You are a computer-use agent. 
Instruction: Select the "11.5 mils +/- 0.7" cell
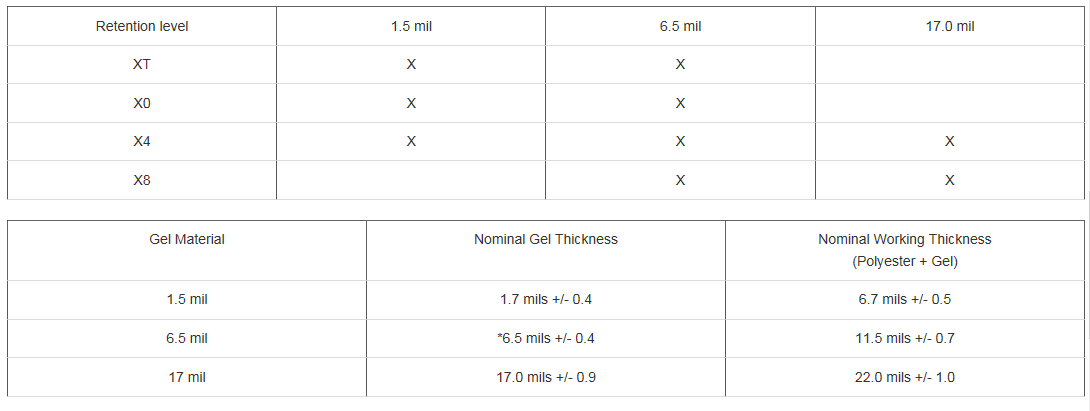(x=905, y=338)
